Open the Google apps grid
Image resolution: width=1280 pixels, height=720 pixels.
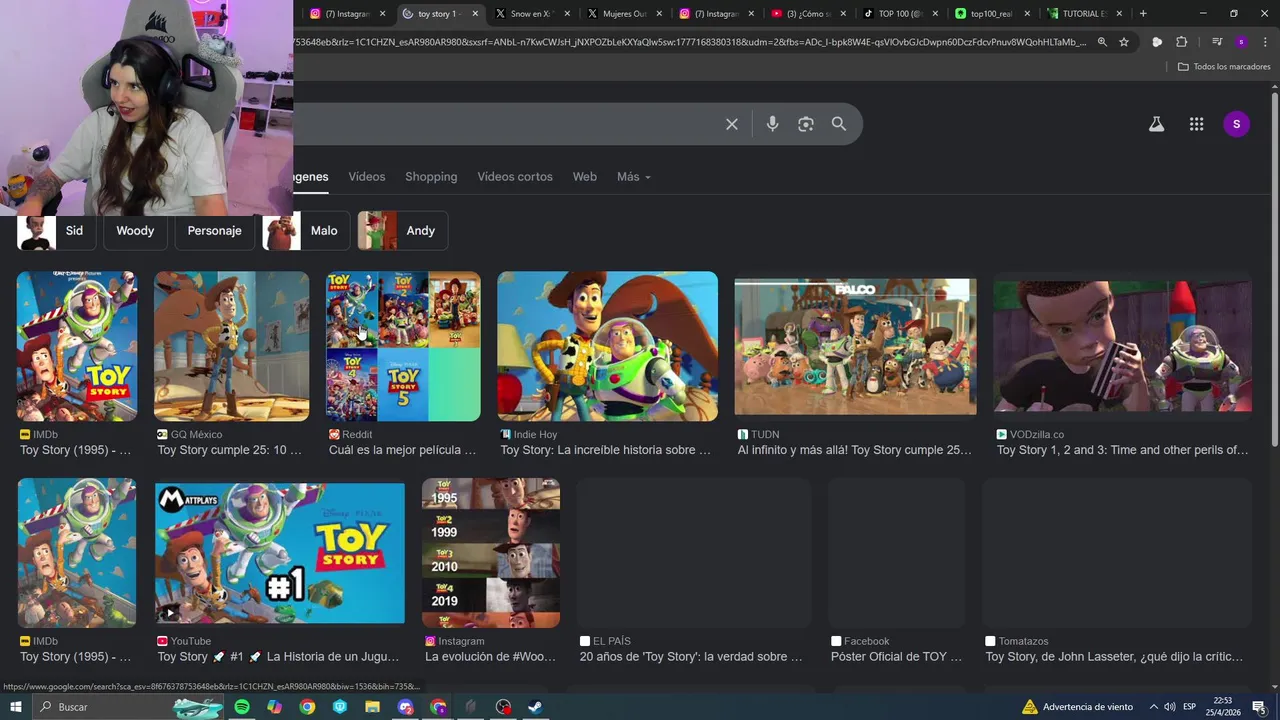(x=1196, y=124)
